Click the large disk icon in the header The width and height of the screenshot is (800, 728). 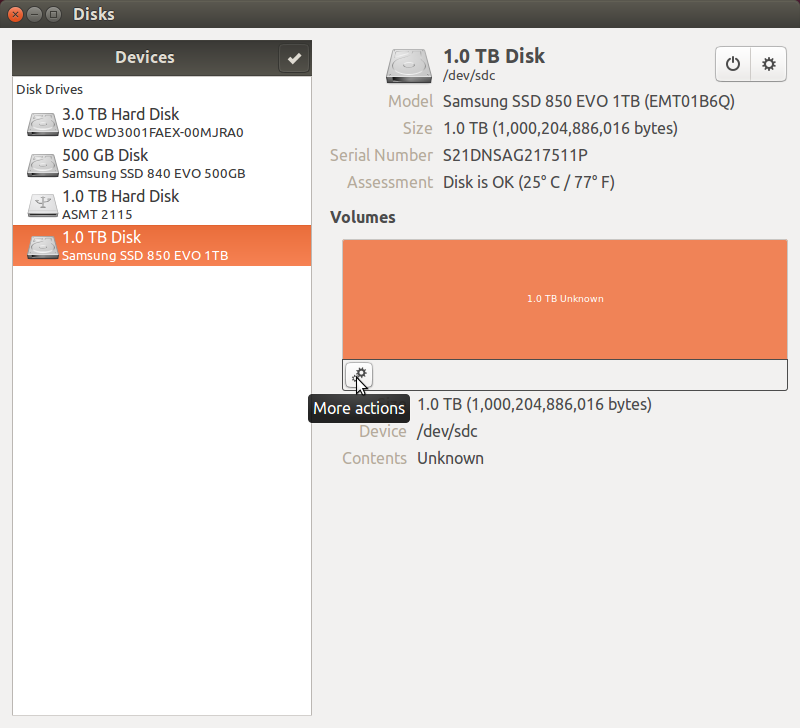(x=409, y=65)
